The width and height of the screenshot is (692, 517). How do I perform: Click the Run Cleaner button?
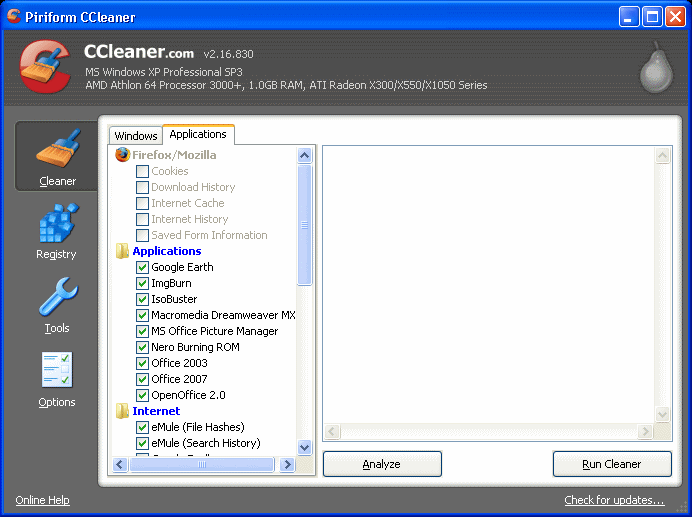pyautogui.click(x=612, y=464)
